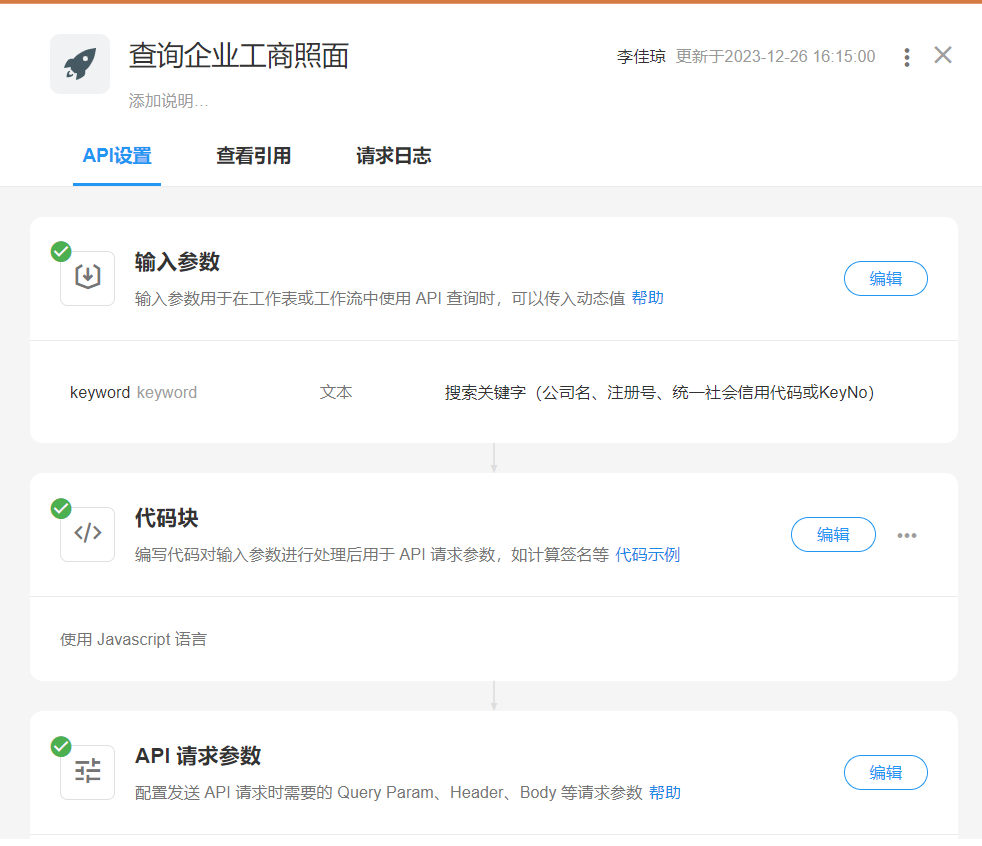Switch to the 请求日志 tab

click(x=393, y=156)
